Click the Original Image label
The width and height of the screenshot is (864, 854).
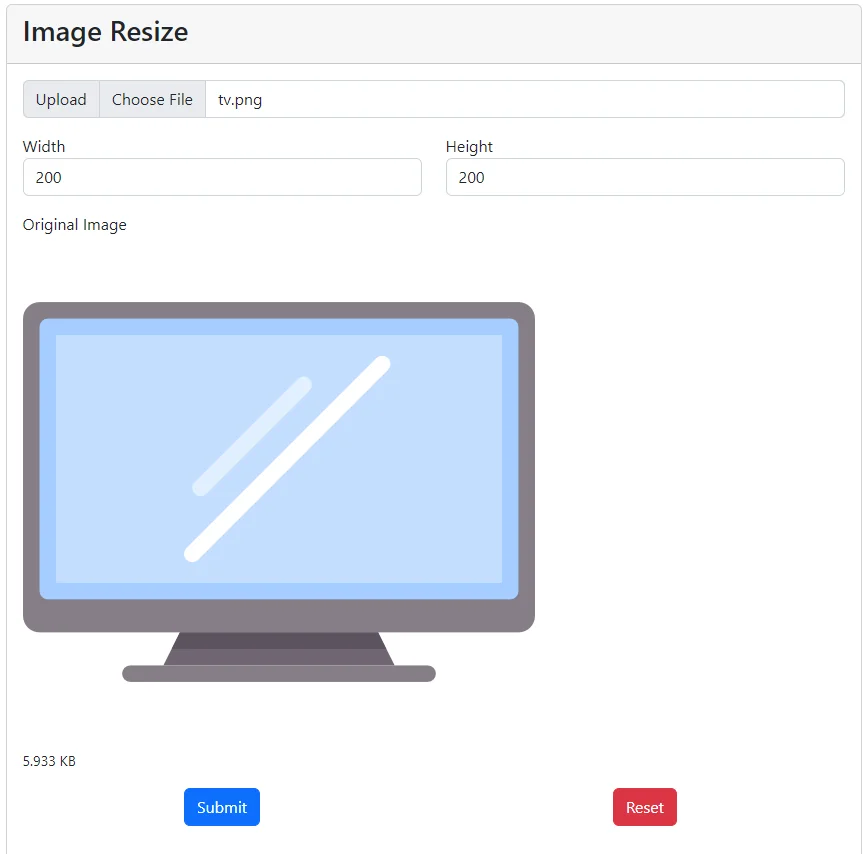(x=74, y=225)
